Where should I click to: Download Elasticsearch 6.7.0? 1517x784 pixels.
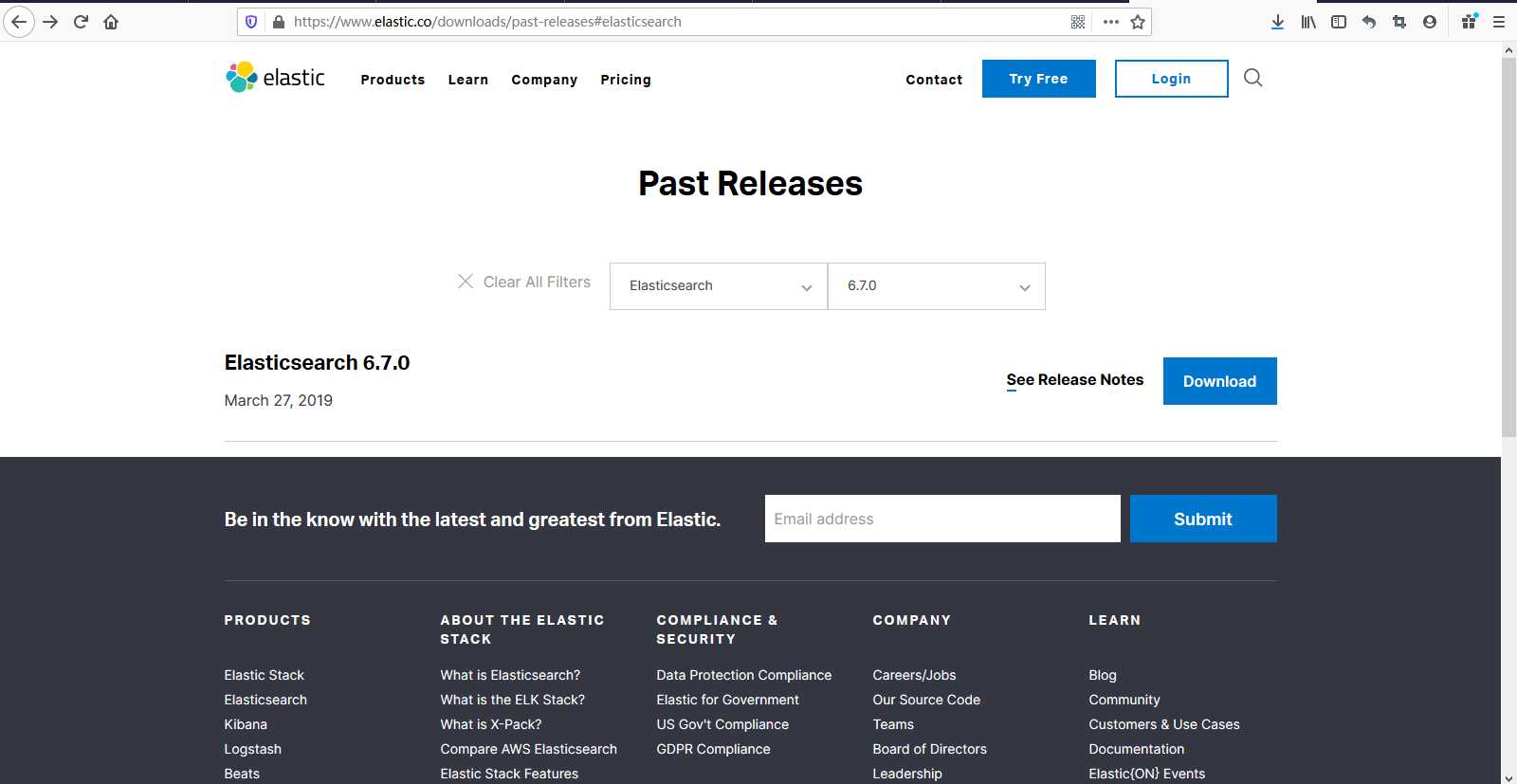pyautogui.click(x=1220, y=381)
